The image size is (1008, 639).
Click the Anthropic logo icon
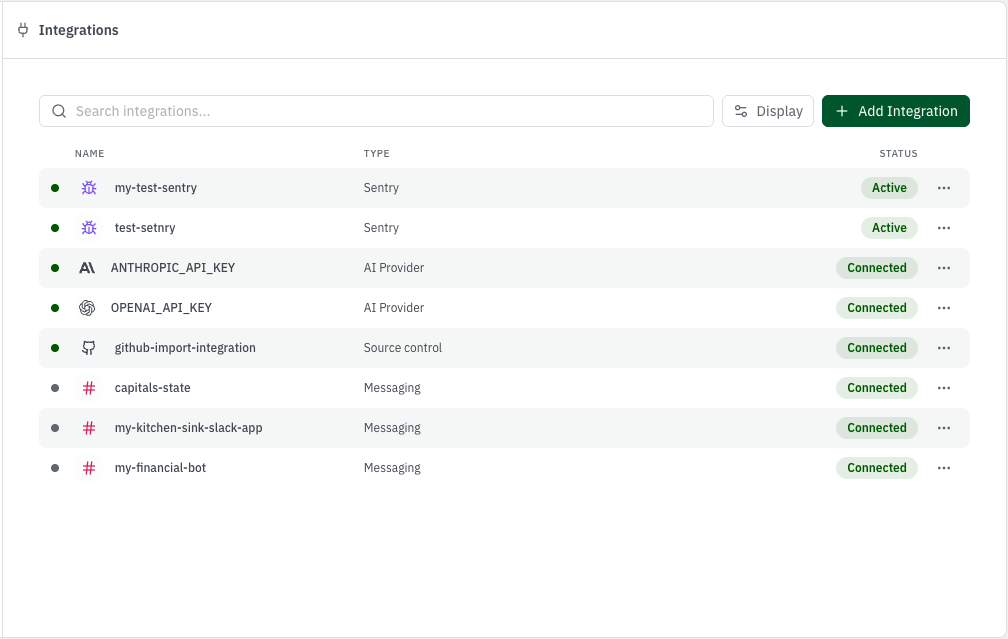coord(87,268)
